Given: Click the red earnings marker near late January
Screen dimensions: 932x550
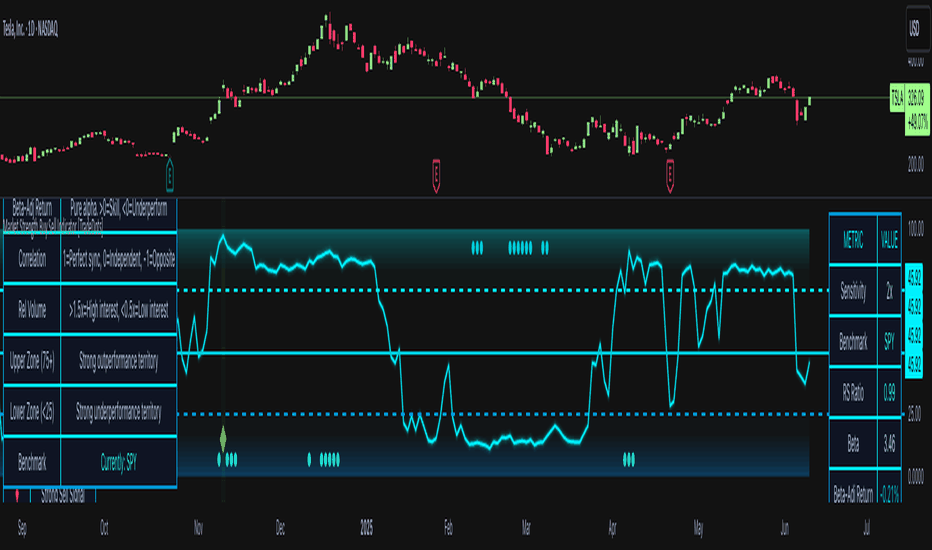Looking at the screenshot, I should coord(437,174).
